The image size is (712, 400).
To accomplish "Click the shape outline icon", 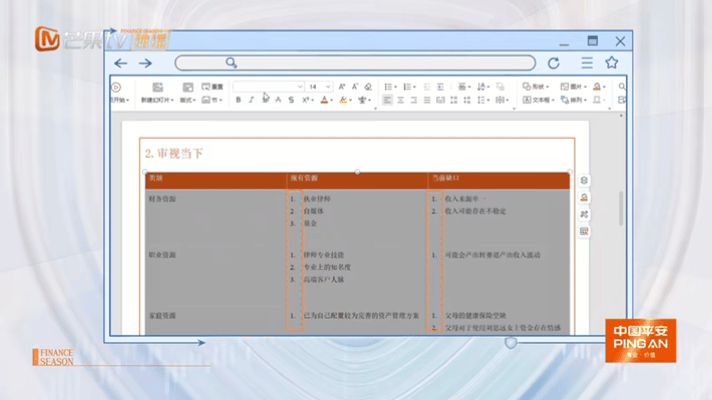I will tap(597, 100).
